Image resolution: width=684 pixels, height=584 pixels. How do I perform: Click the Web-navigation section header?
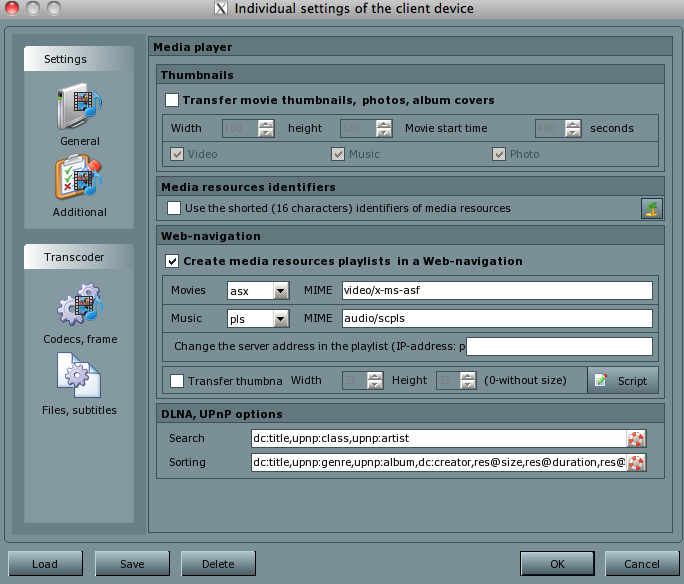pos(211,236)
